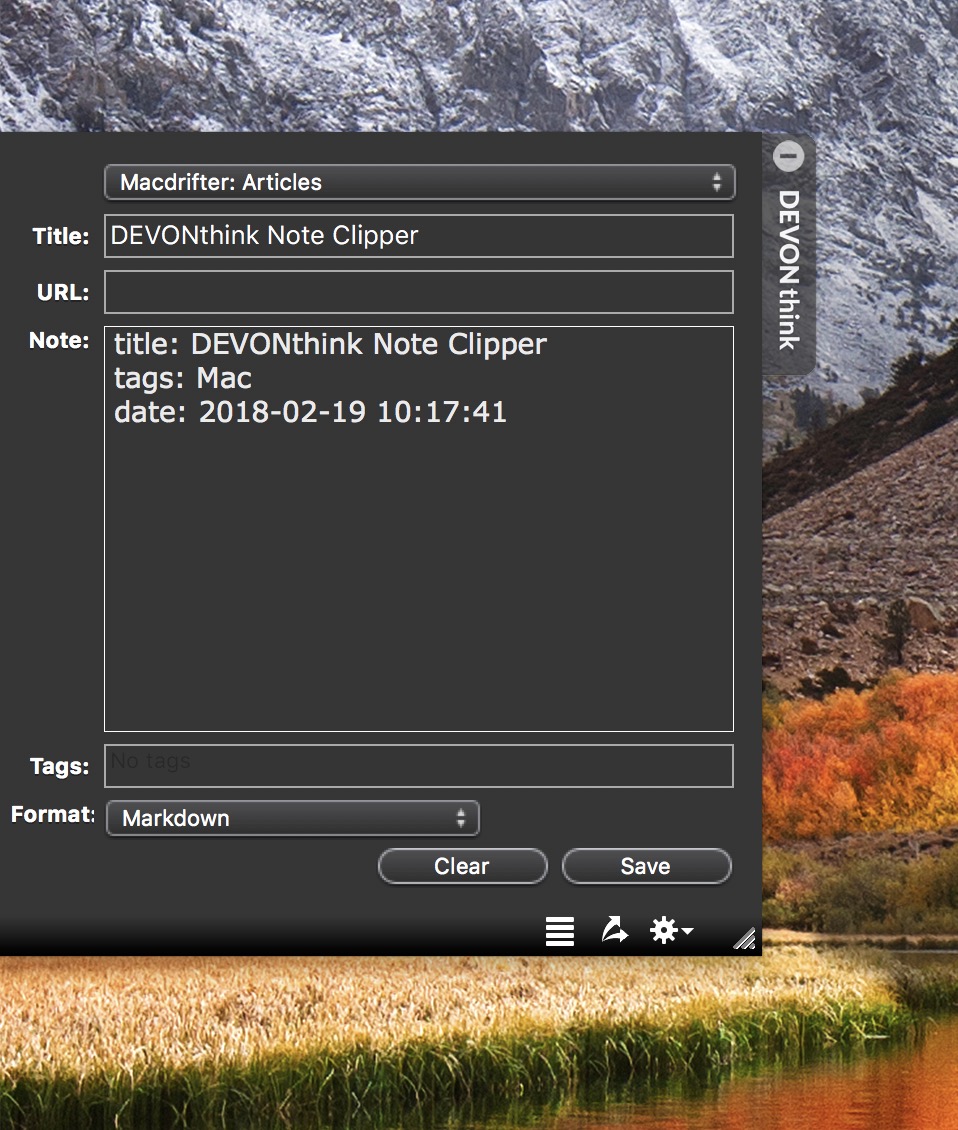This screenshot has height=1130, width=958.
Task: Click the "tags: Mac" line in the note
Action: 183,378
